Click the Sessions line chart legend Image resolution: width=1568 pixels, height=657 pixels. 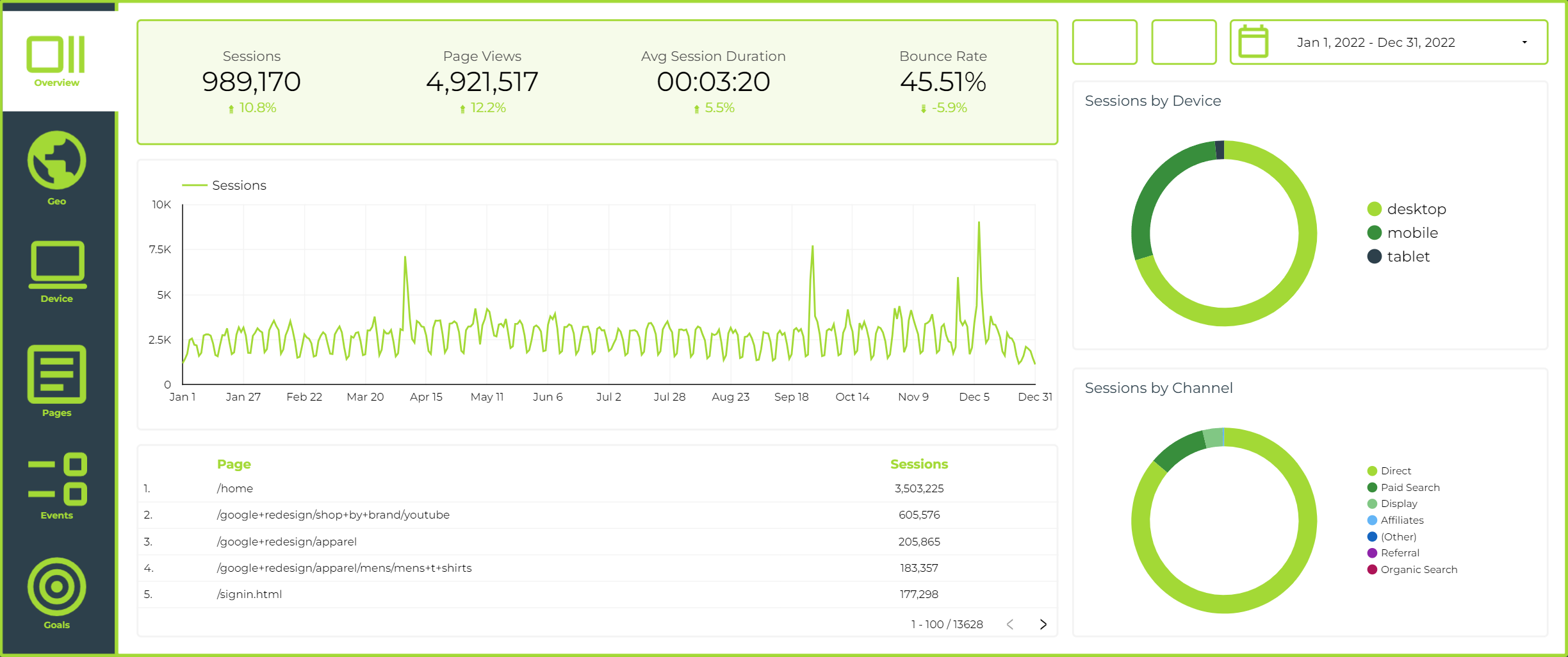pyautogui.click(x=224, y=185)
